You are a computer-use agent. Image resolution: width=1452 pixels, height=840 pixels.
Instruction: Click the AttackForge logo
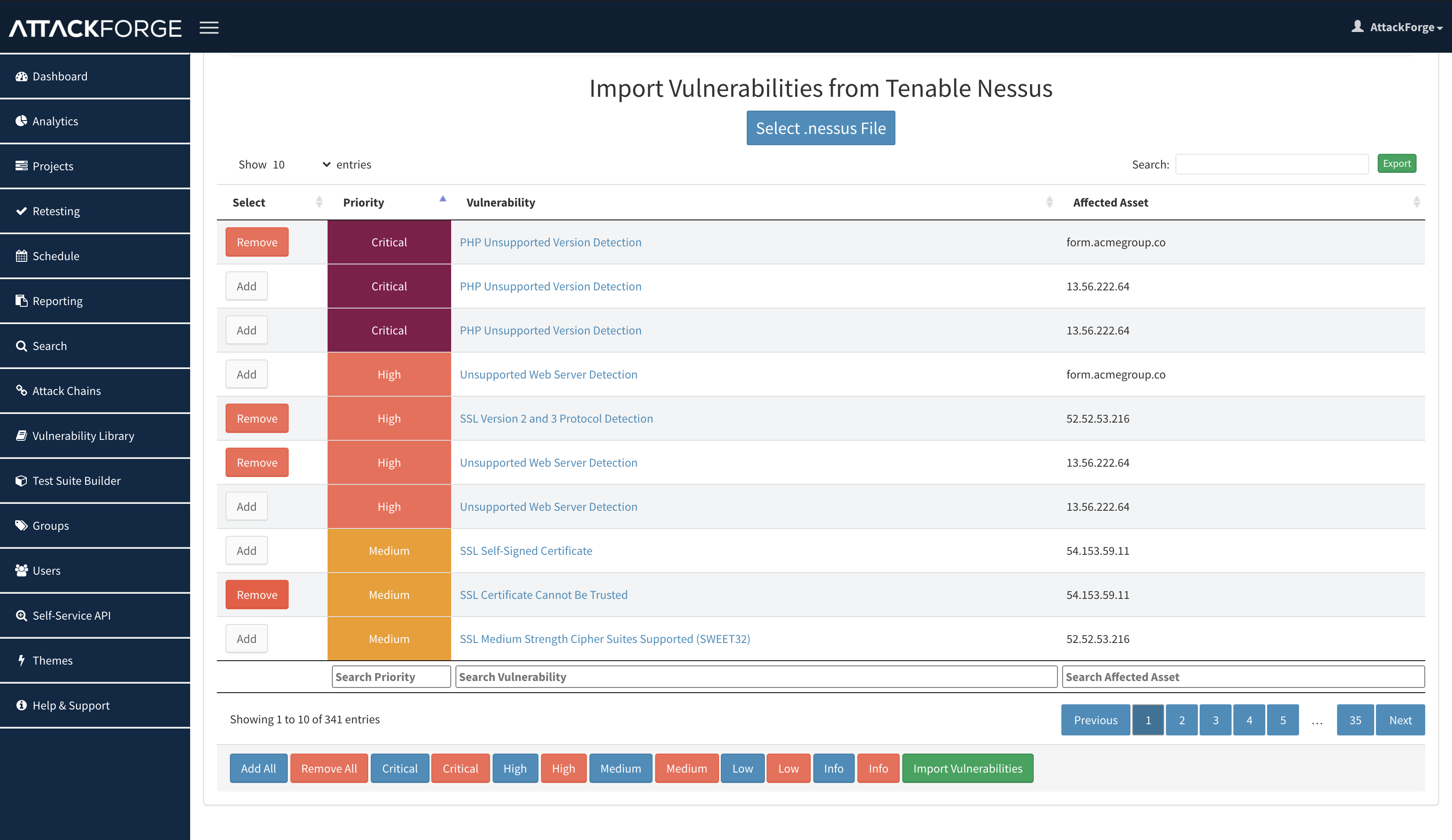pos(95,28)
